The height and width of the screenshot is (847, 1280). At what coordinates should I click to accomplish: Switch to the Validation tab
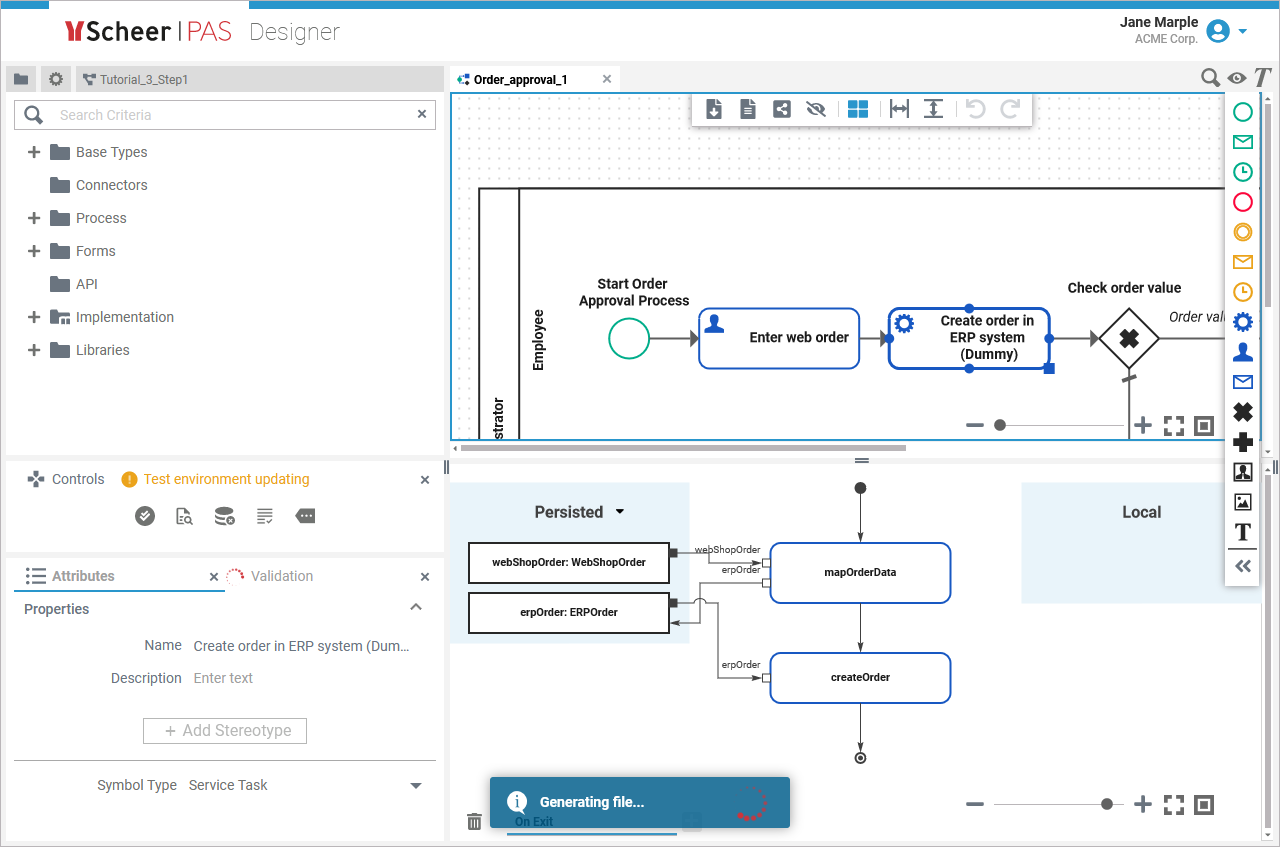(x=281, y=576)
